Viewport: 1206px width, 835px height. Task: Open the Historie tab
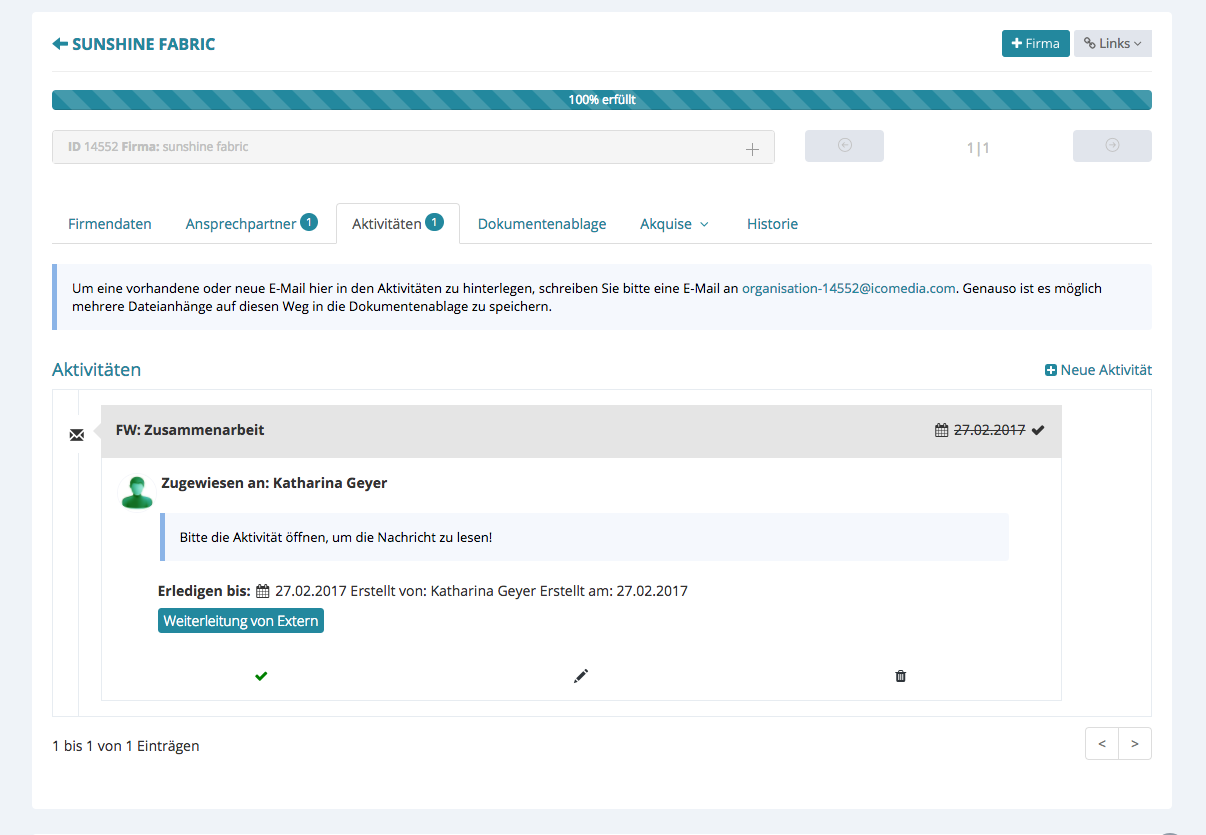(772, 224)
